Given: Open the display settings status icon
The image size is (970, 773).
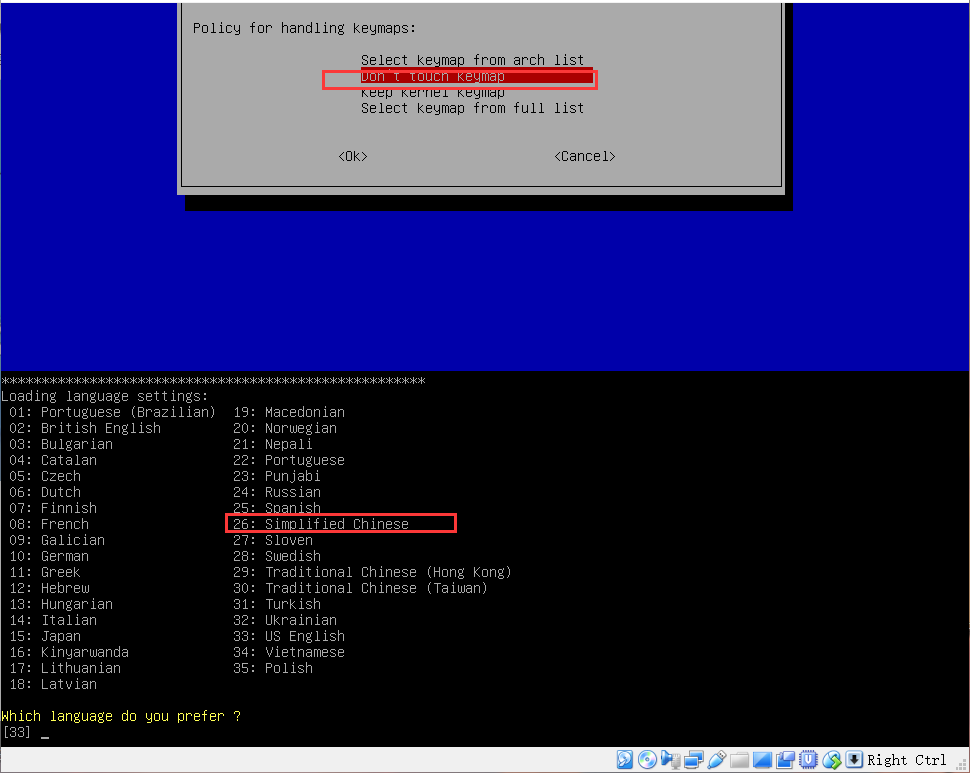Looking at the screenshot, I should (x=762, y=759).
